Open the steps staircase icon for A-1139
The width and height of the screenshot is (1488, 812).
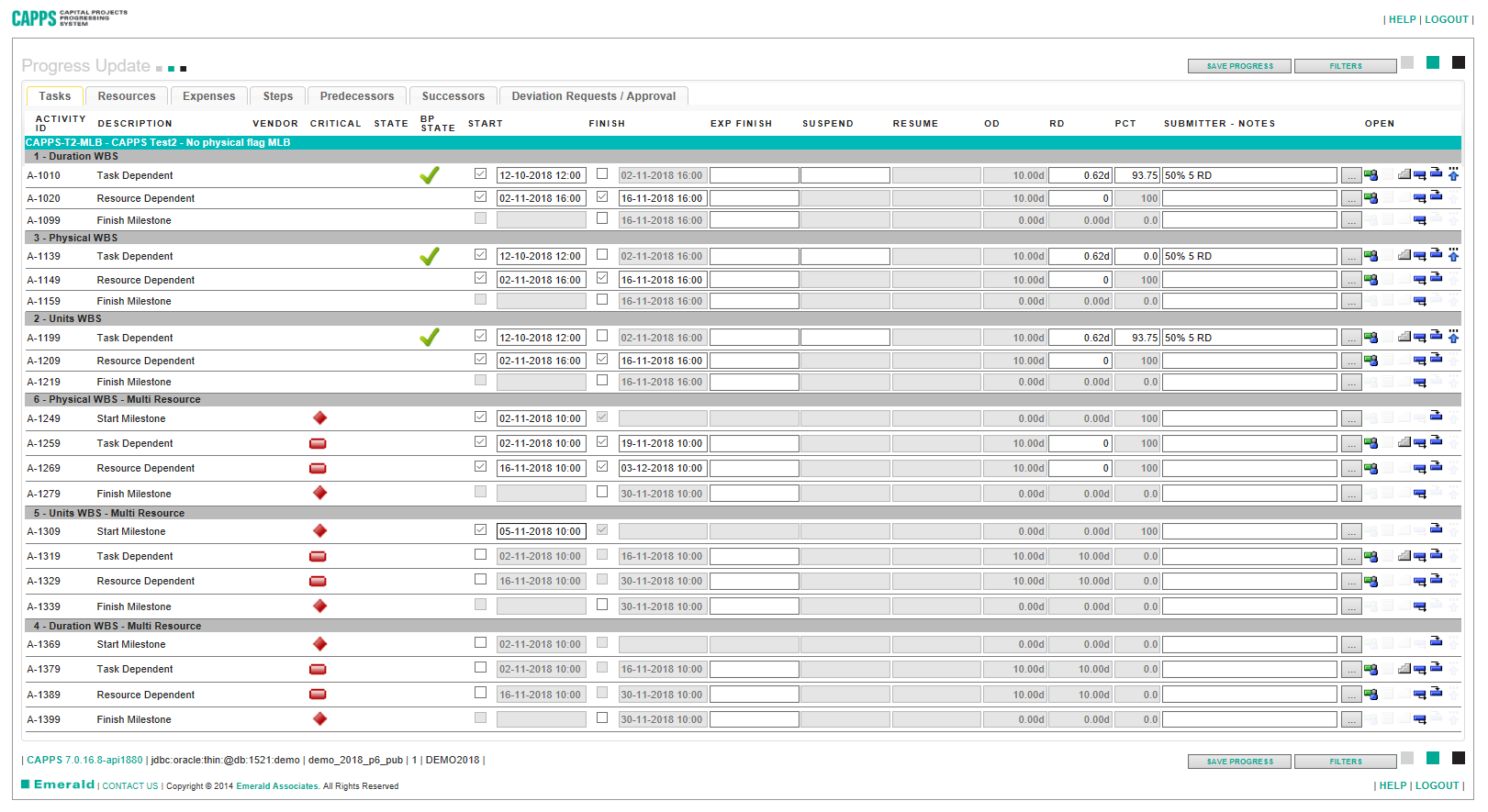(x=1404, y=256)
